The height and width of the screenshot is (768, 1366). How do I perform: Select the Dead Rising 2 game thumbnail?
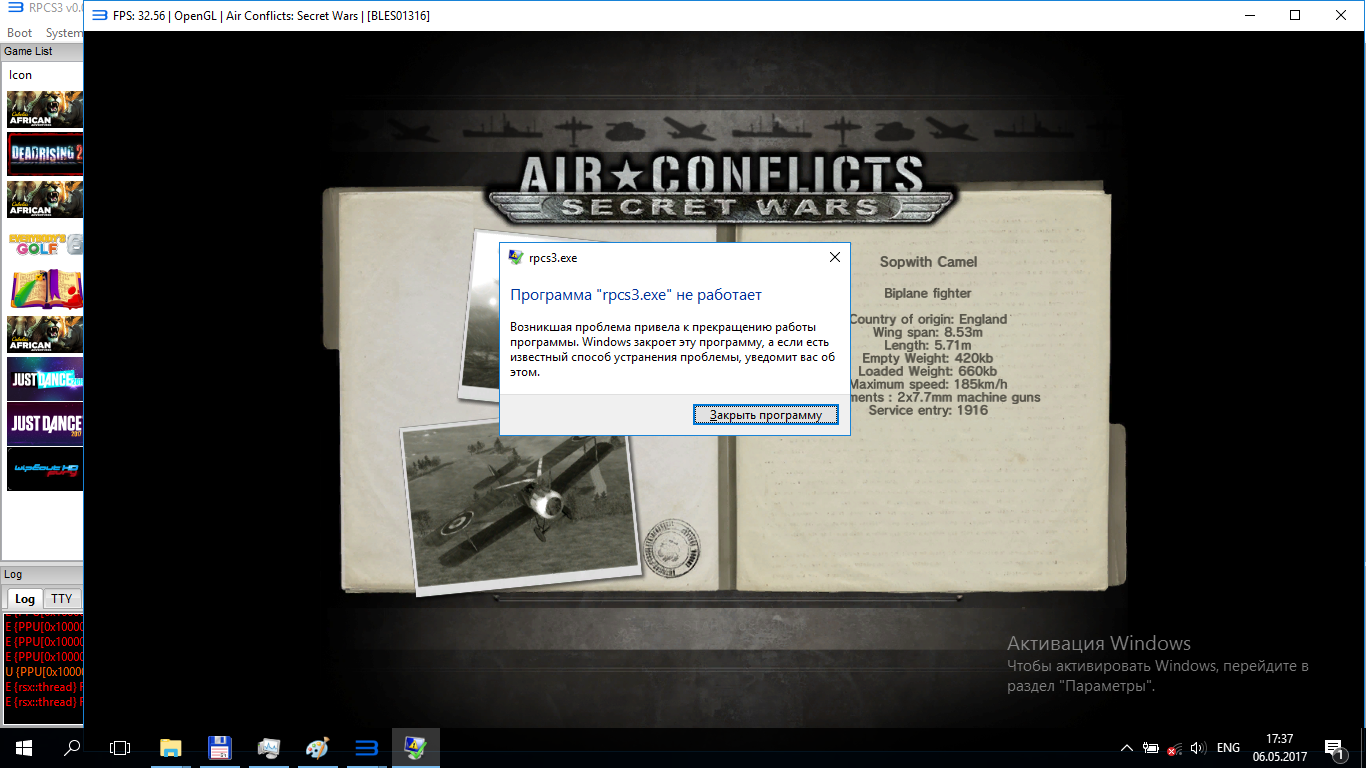point(45,153)
